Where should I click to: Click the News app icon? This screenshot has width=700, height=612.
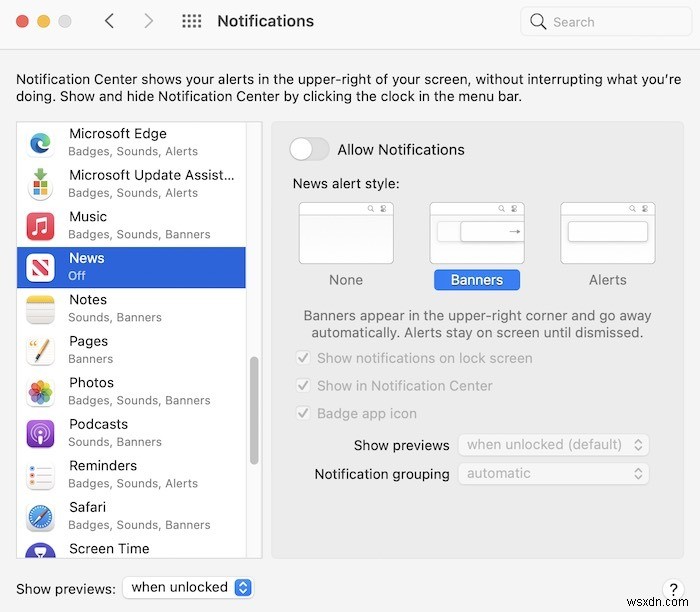coord(40,267)
